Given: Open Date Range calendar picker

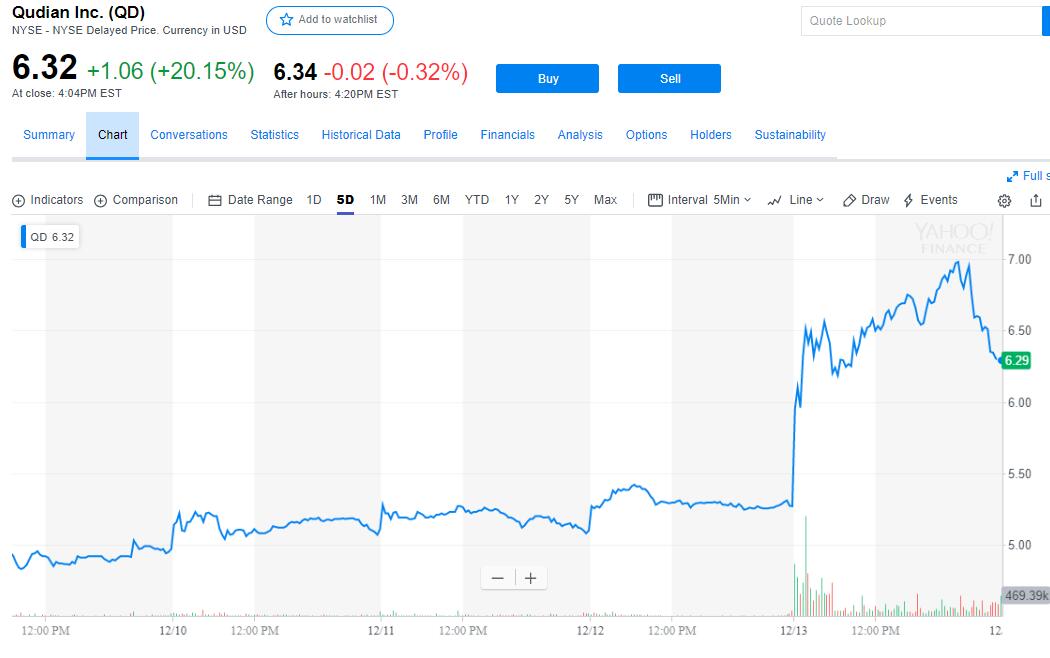Looking at the screenshot, I should point(250,200).
